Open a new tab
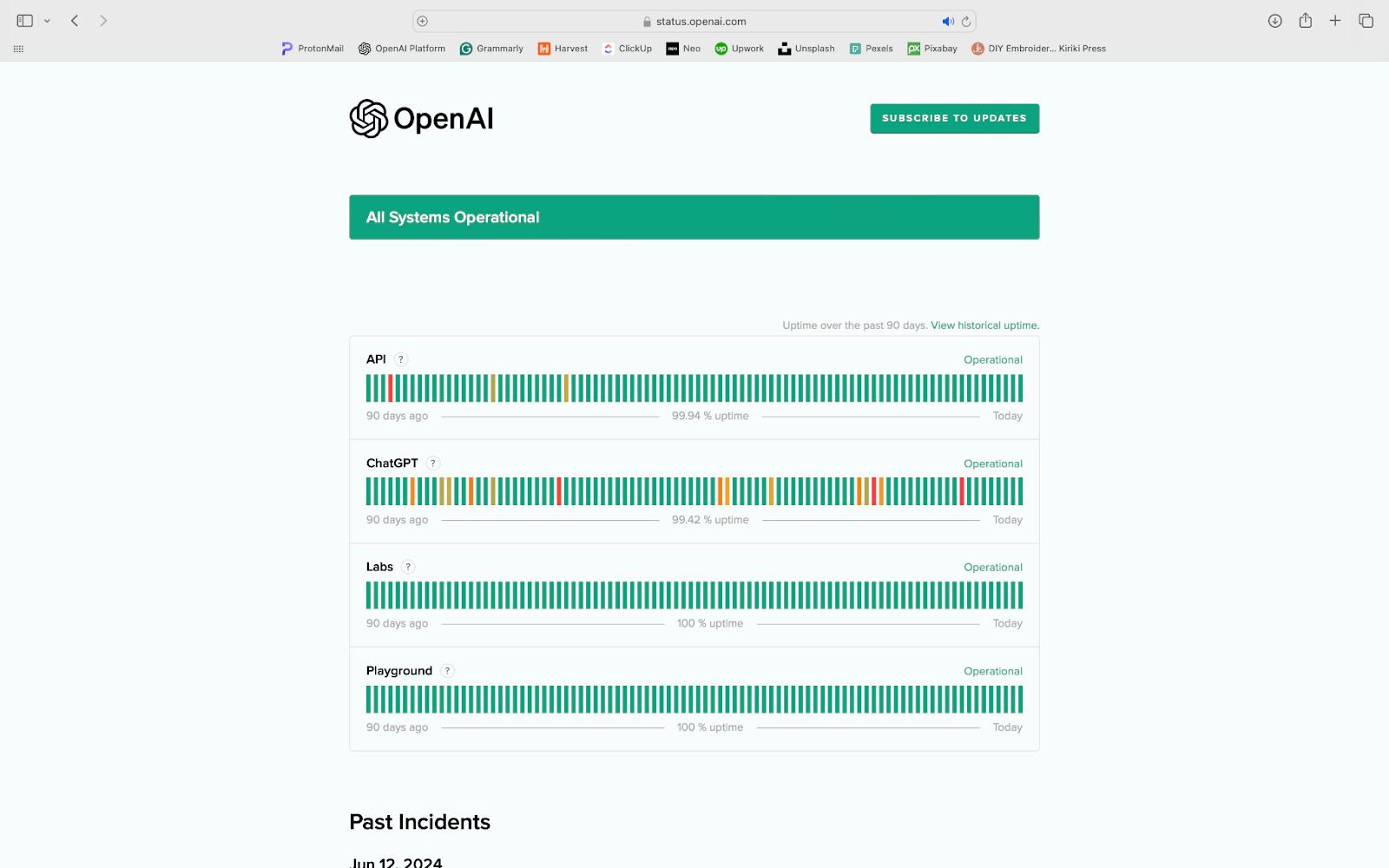Image resolution: width=1389 pixels, height=868 pixels. [1335, 20]
